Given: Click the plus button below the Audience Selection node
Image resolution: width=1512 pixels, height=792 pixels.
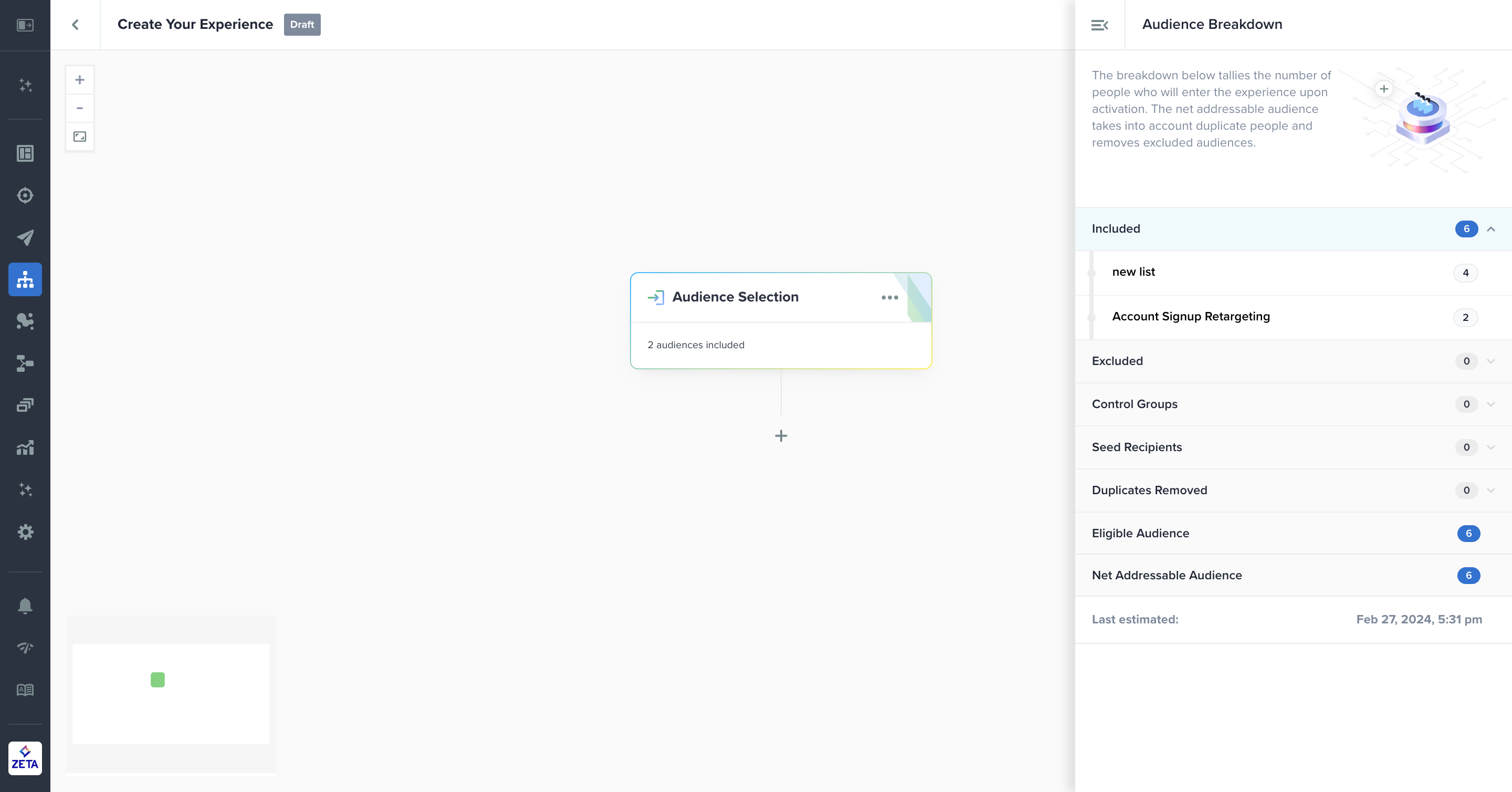Looking at the screenshot, I should pyautogui.click(x=781, y=435).
